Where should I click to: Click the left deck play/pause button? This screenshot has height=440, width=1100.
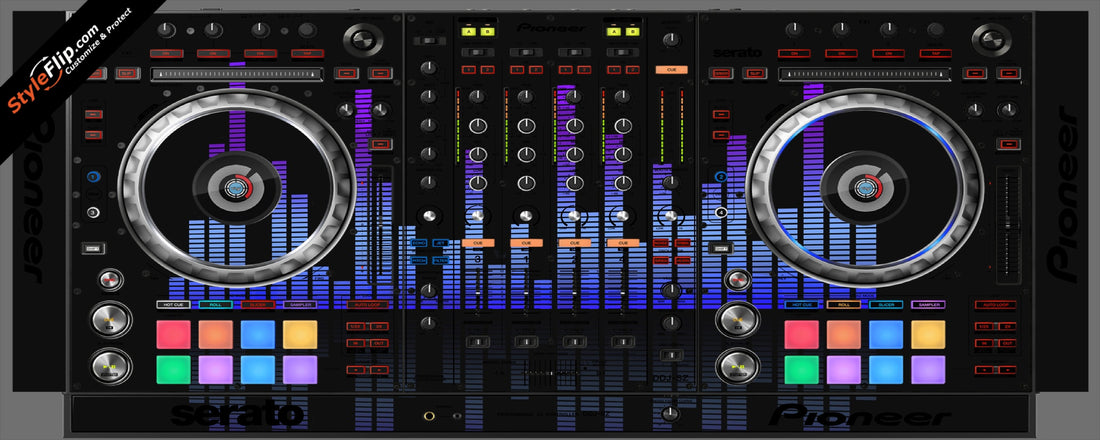pyautogui.click(x=111, y=366)
